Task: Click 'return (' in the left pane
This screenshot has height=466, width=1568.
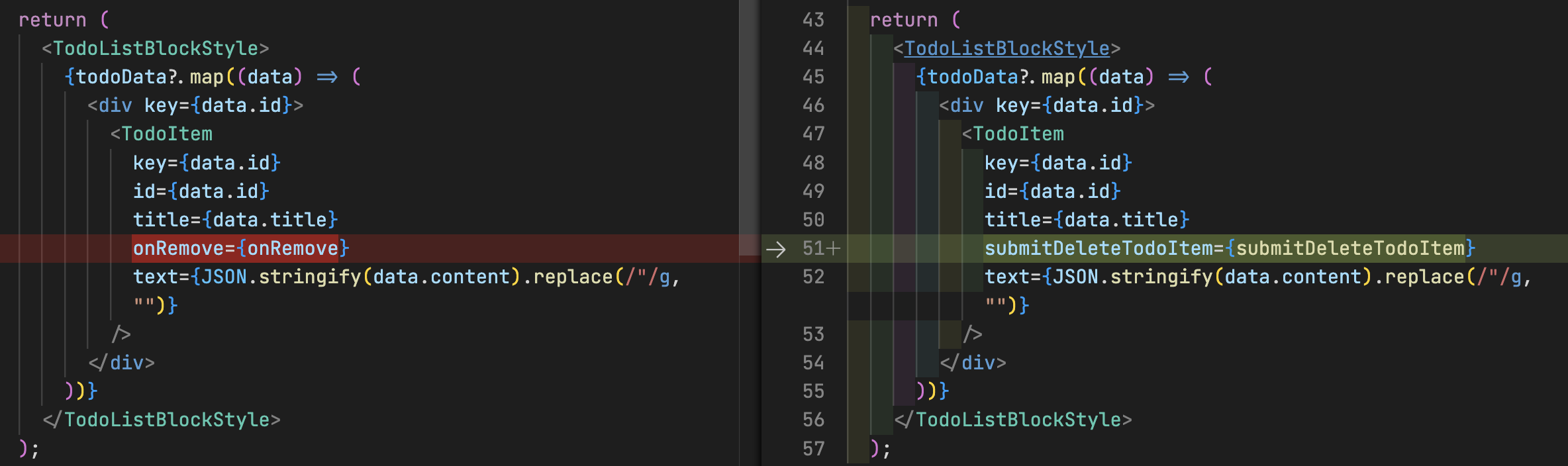Action: [x=64, y=20]
